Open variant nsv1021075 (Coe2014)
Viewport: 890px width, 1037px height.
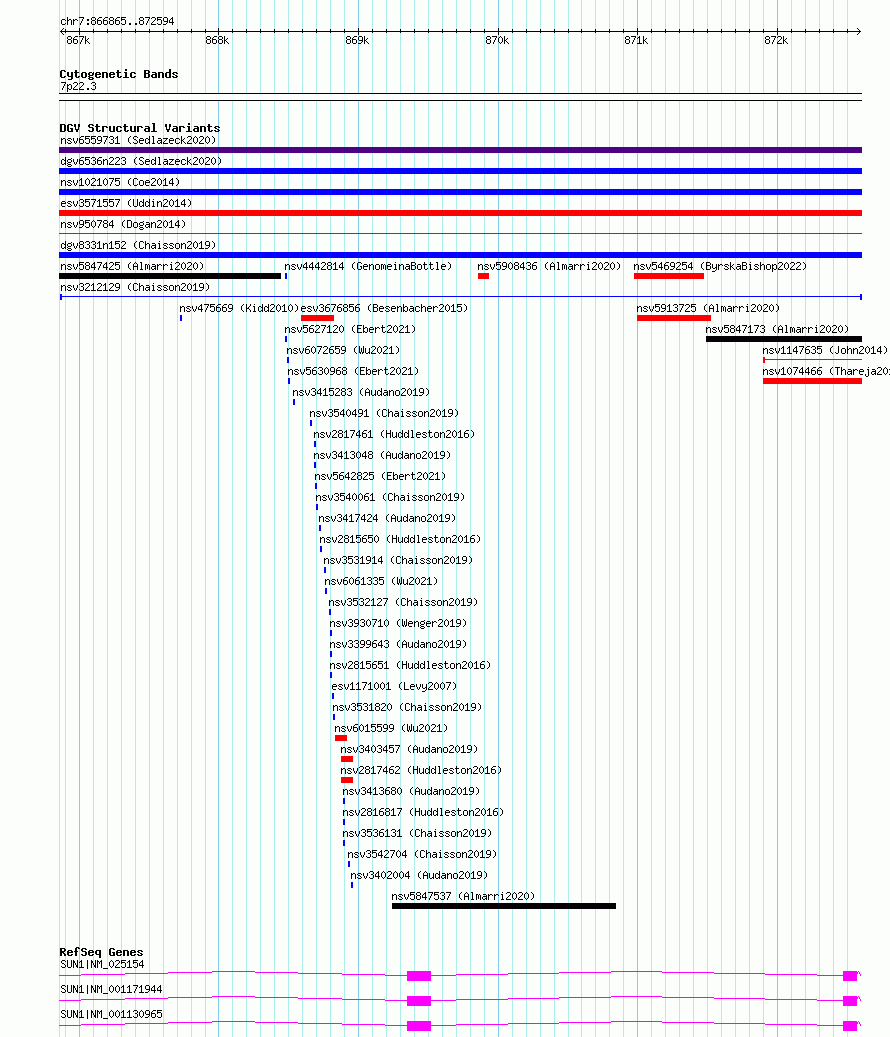[x=120, y=183]
